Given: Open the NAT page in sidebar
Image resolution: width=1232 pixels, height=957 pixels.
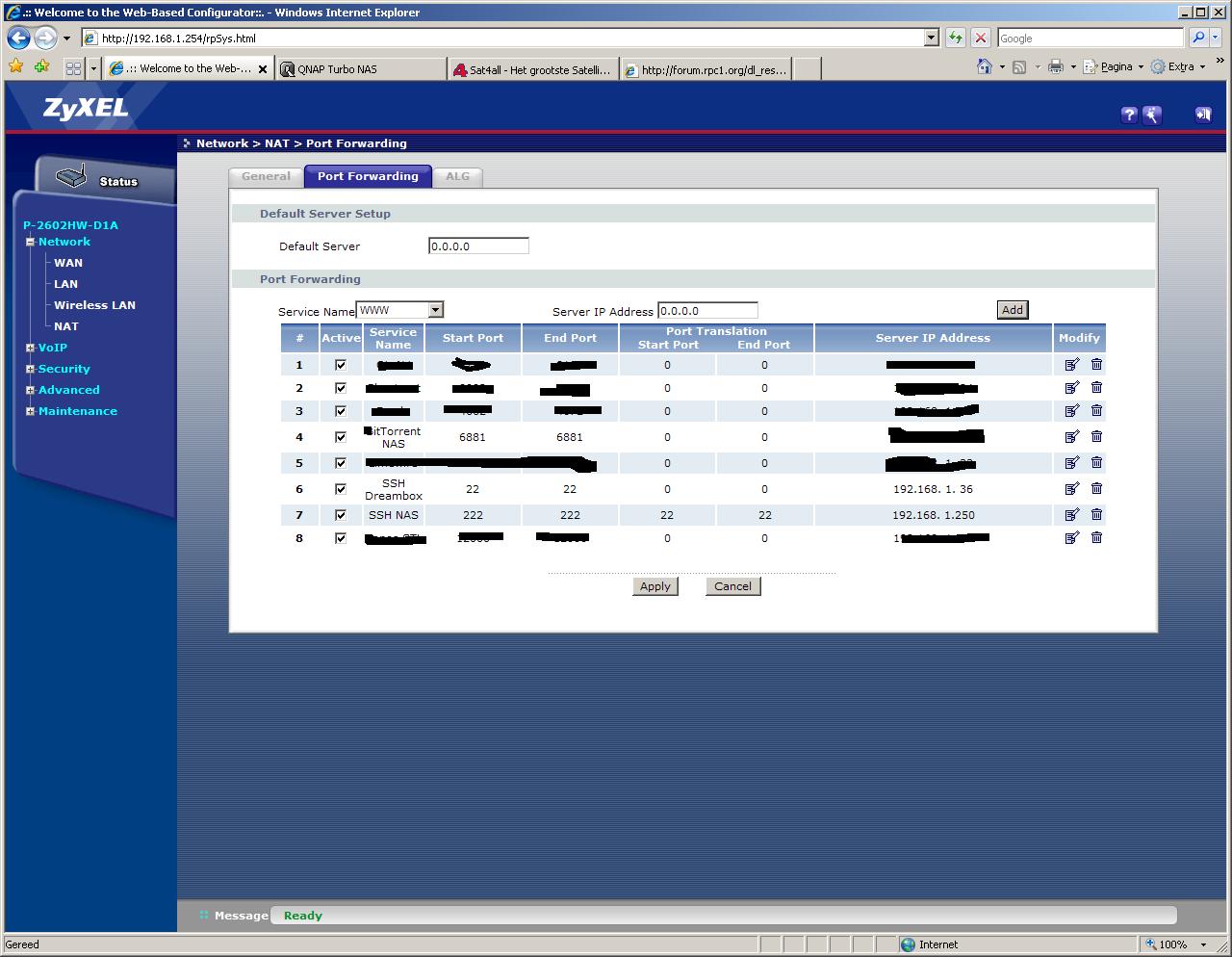Looking at the screenshot, I should coord(66,326).
